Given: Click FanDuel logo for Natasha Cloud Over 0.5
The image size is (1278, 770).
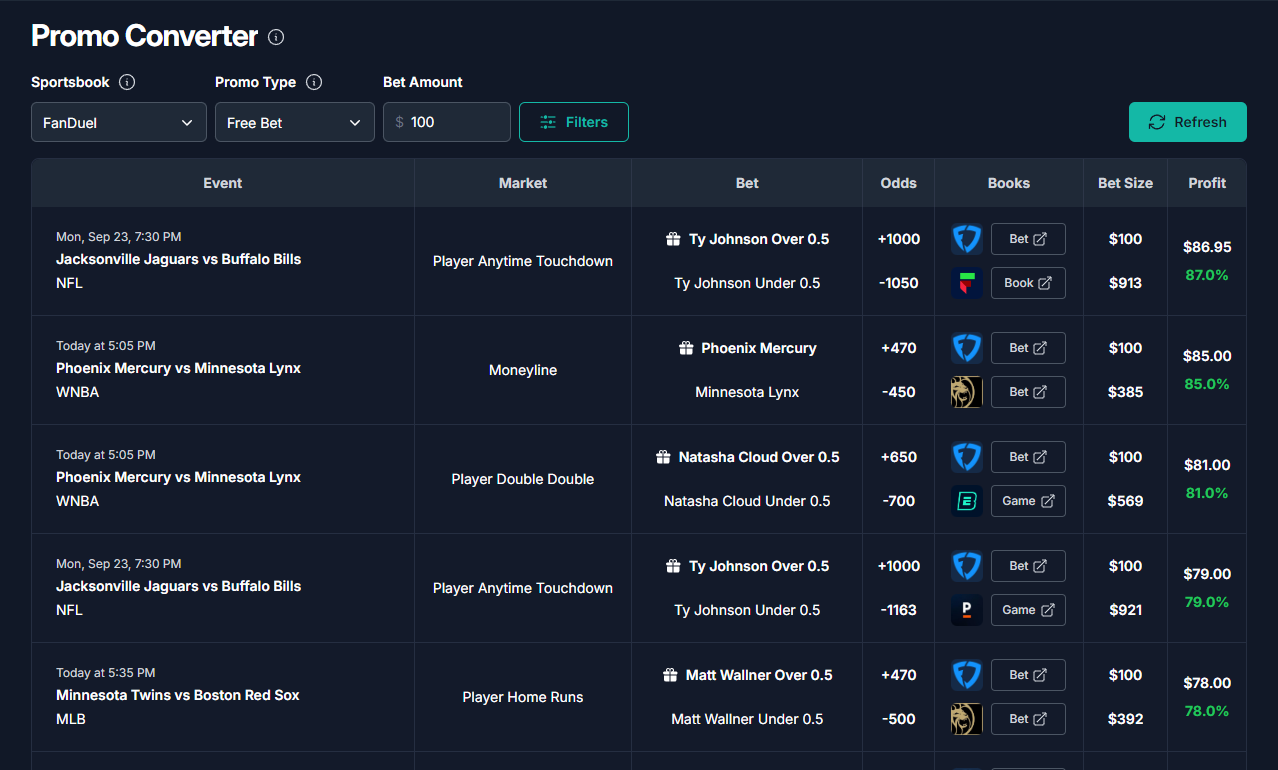Looking at the screenshot, I should tap(967, 457).
